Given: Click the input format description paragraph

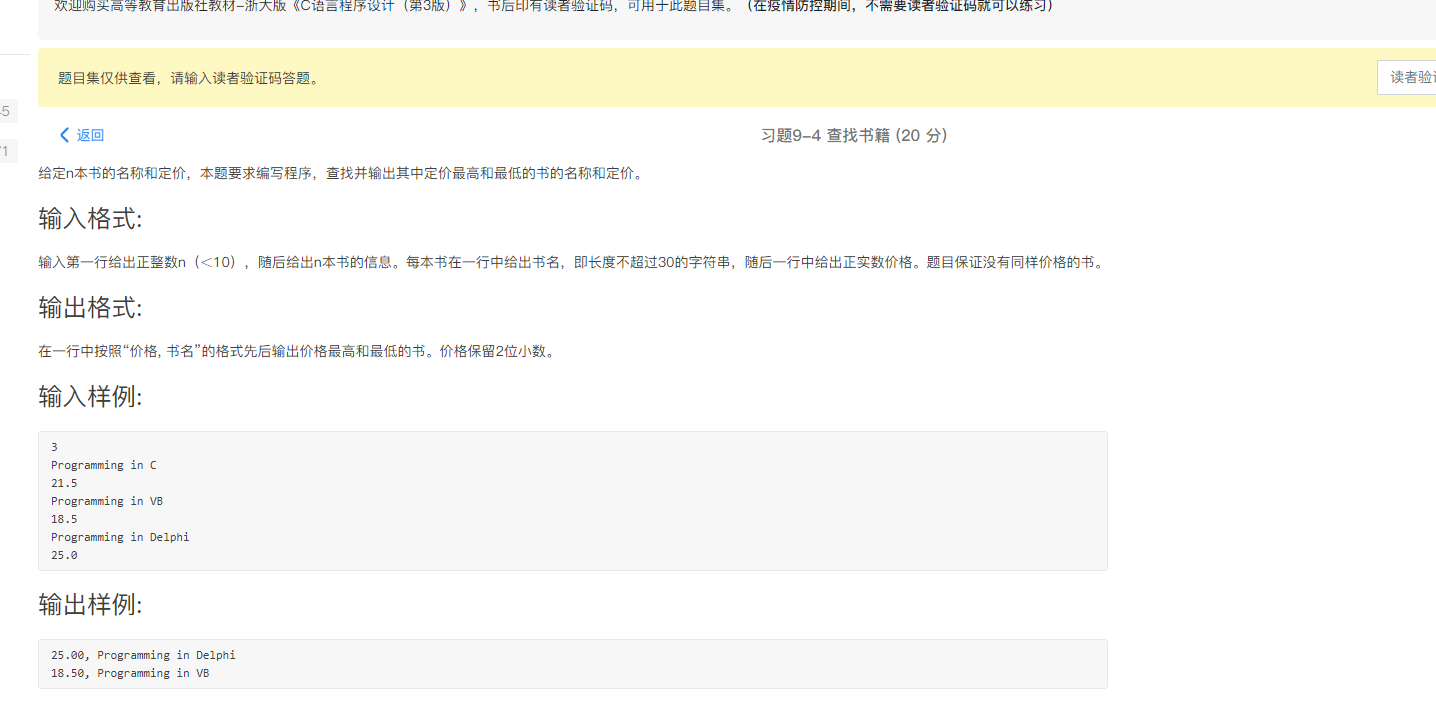Looking at the screenshot, I should (x=571, y=262).
